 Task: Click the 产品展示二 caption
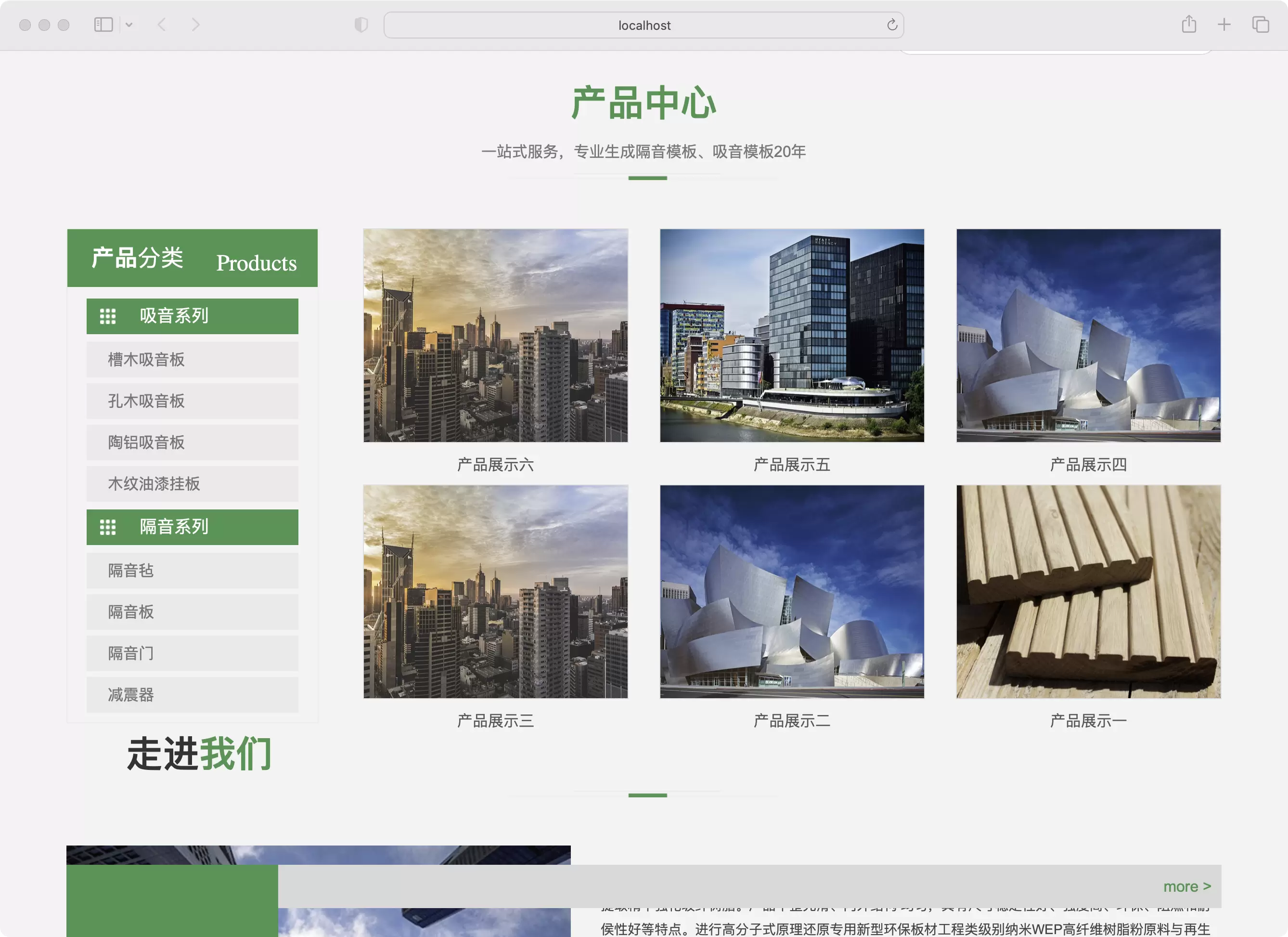(792, 721)
